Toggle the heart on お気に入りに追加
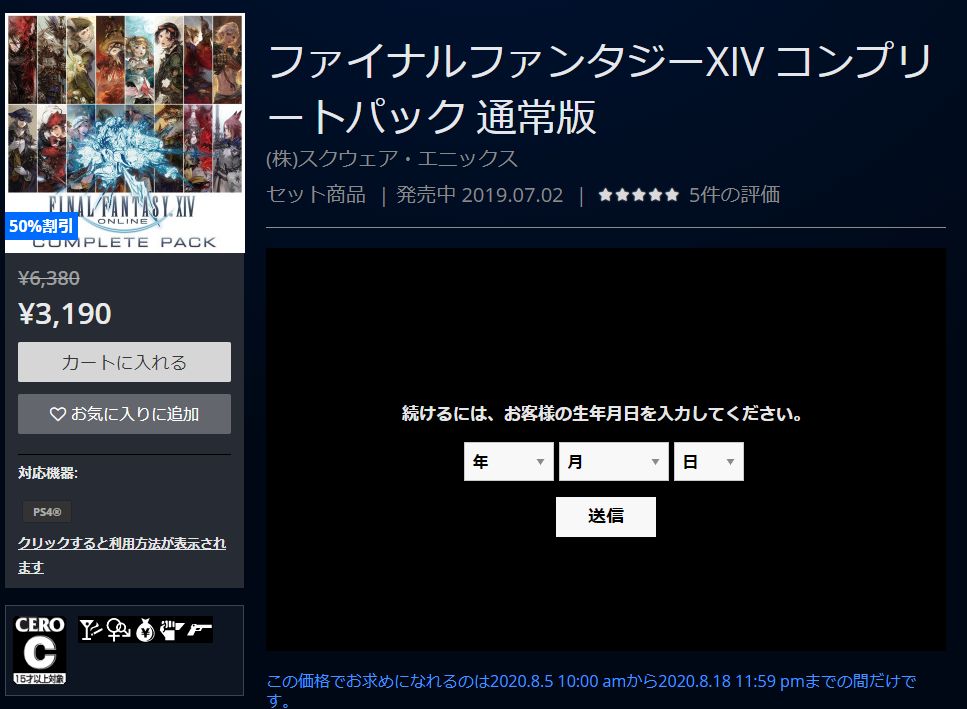The image size is (967, 709). 124,413
